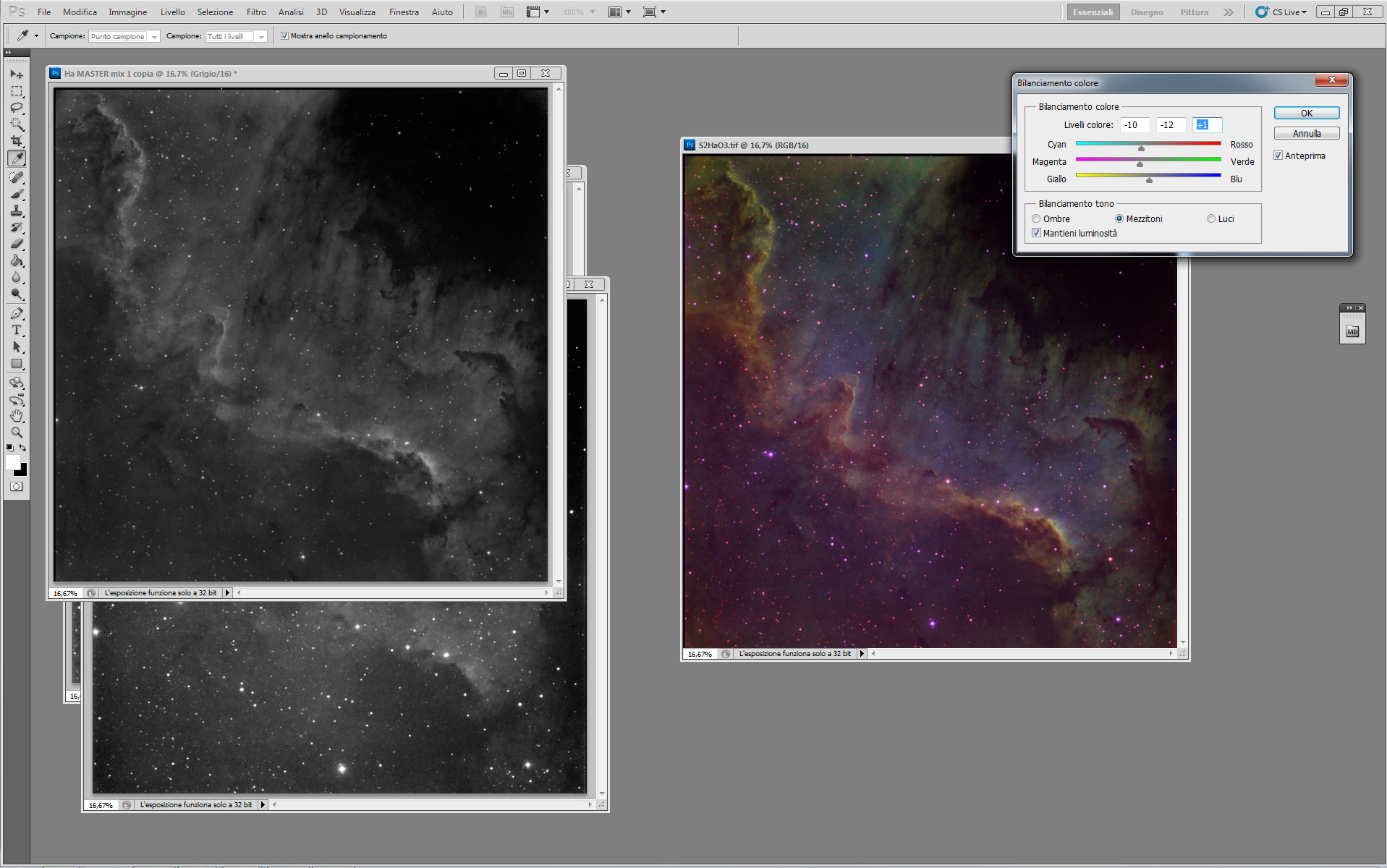1387x868 pixels.
Task: Select the 3D Object Rotate tool
Action: coord(17,383)
